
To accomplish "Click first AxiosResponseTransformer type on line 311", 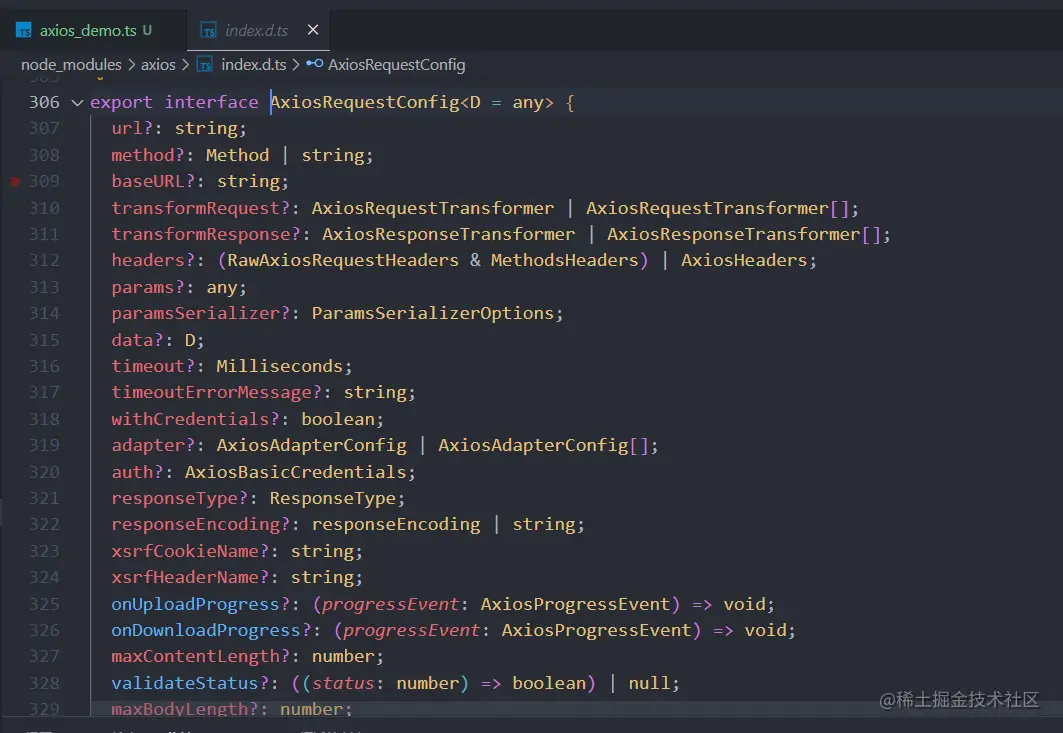I will pos(448,234).
